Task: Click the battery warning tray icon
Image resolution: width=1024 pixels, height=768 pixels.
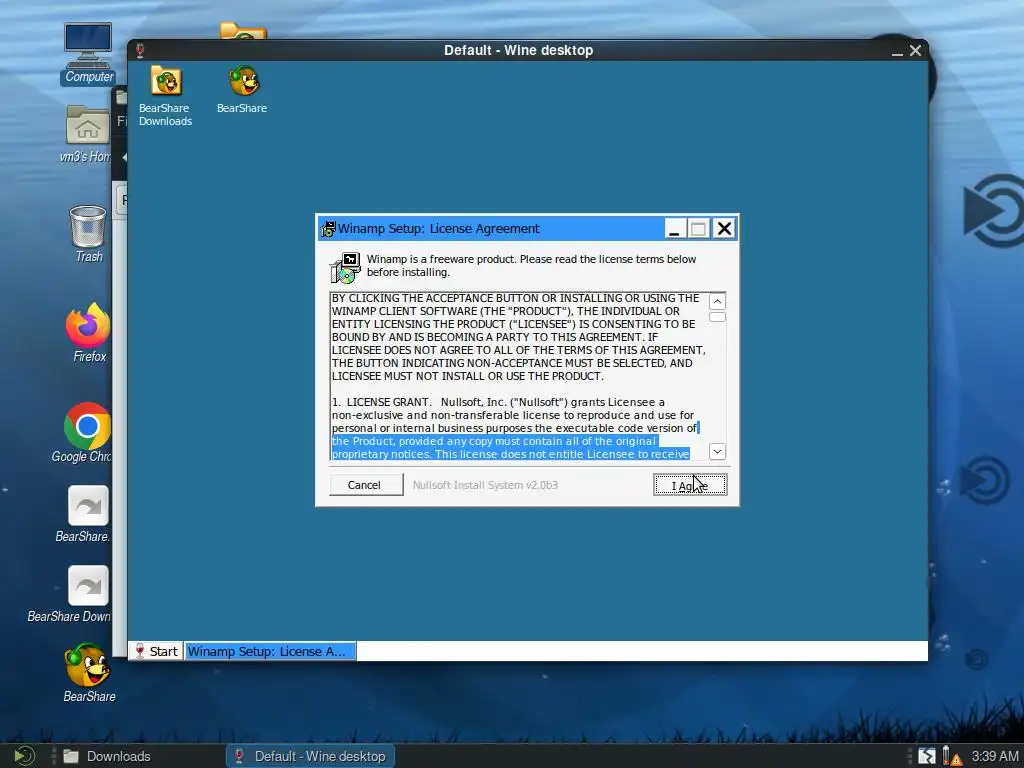Action: tap(952, 756)
